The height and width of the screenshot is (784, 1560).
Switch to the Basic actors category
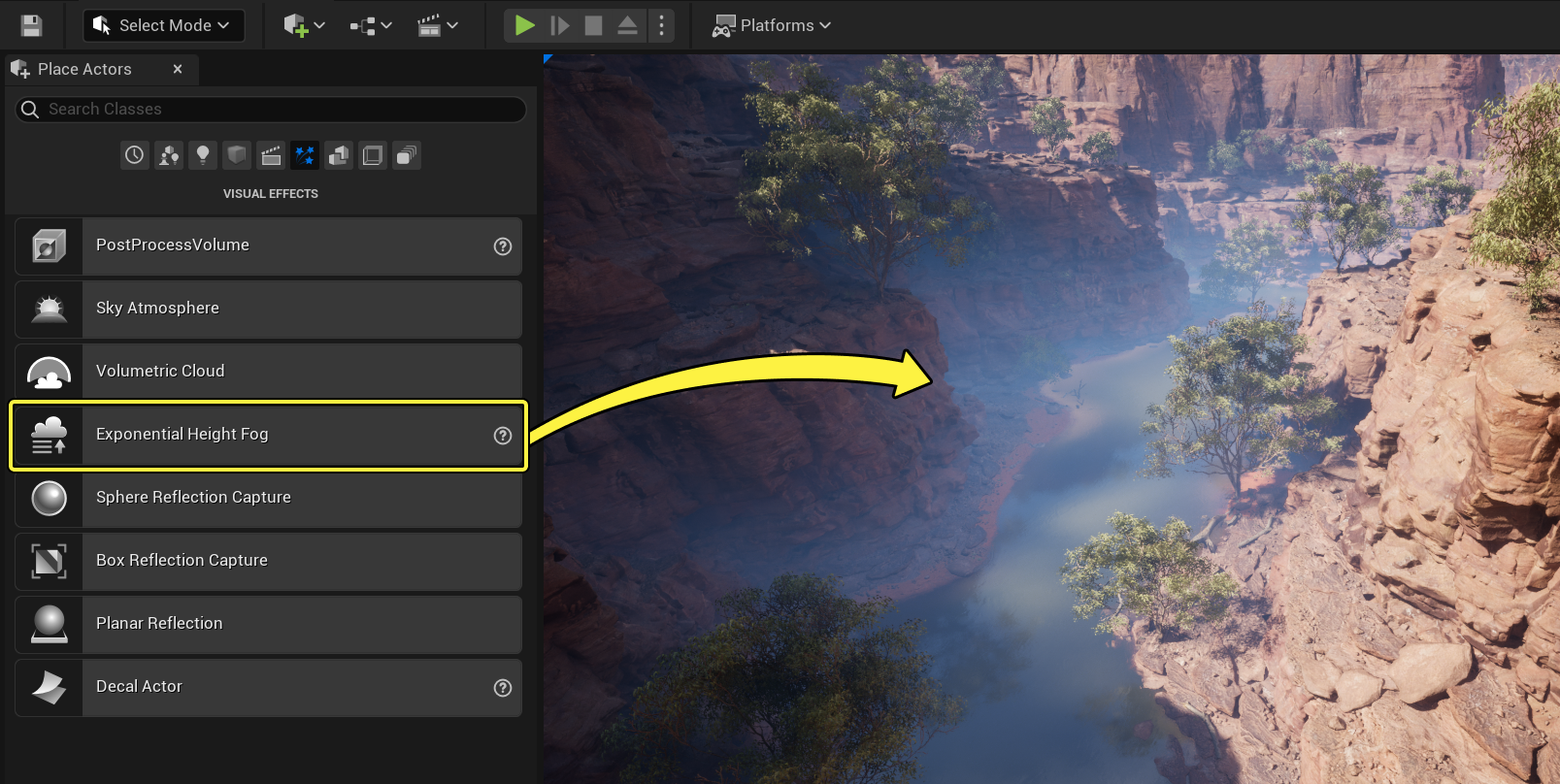point(169,155)
